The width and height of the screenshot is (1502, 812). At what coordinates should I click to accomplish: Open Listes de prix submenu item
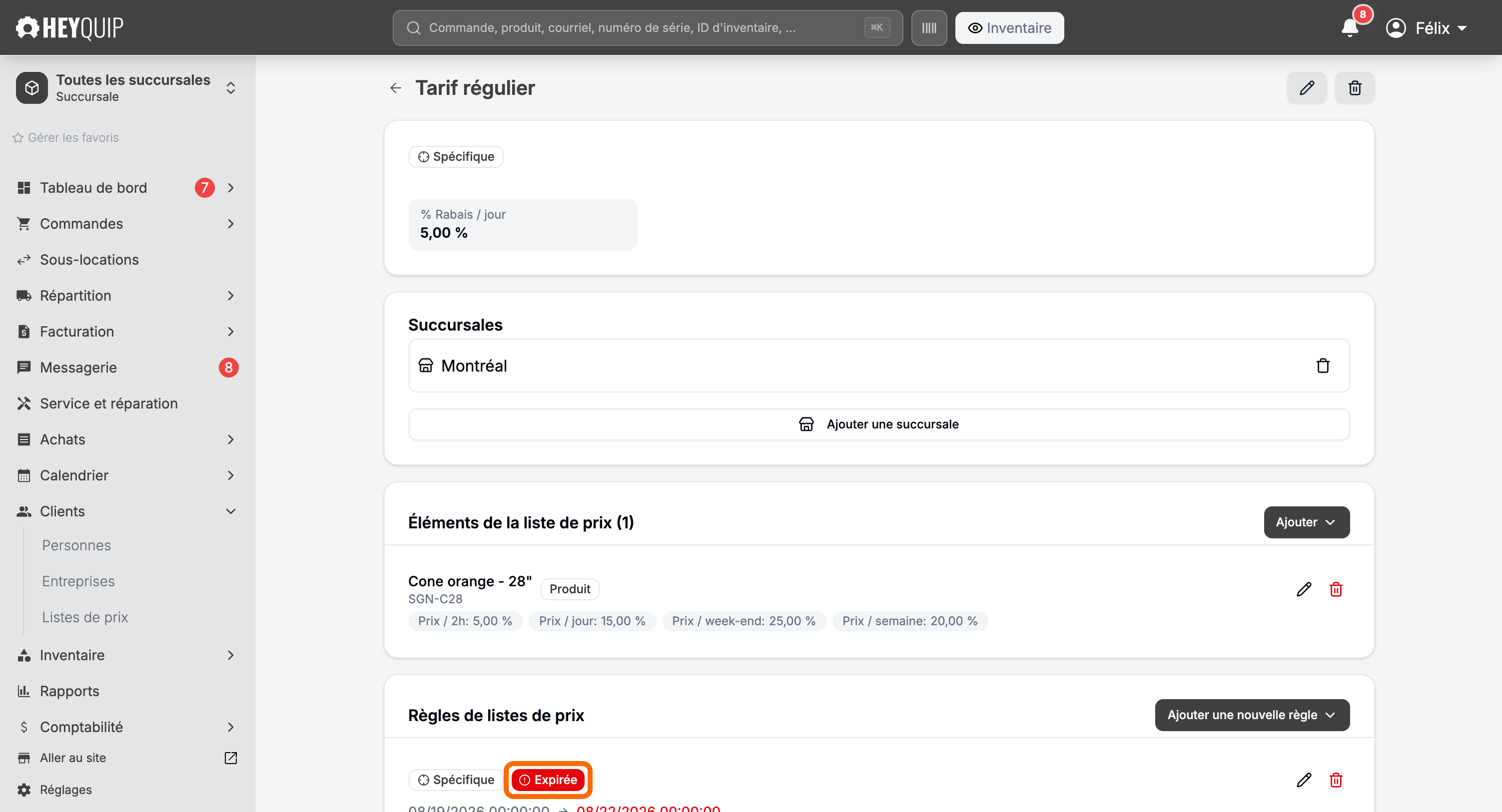(x=85, y=617)
